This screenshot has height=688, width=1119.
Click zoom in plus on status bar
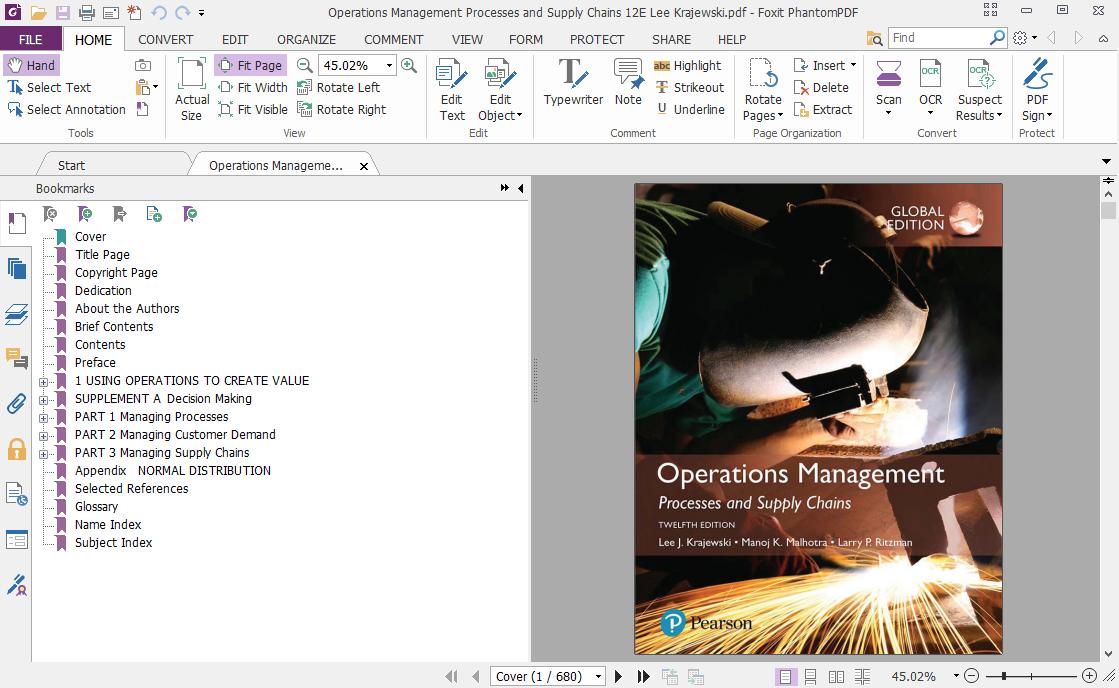point(1089,675)
